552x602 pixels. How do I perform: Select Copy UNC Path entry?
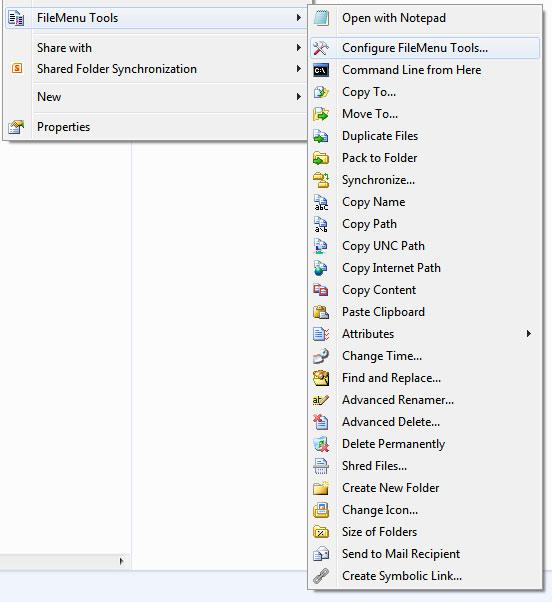(x=425, y=246)
